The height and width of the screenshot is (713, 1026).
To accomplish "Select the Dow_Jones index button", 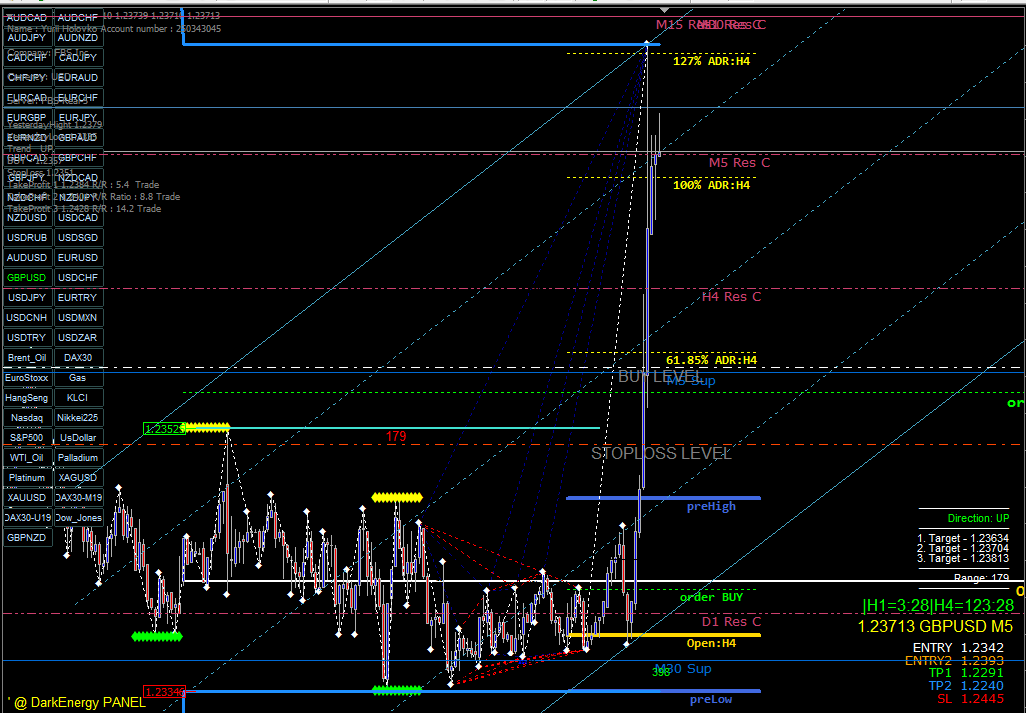I will 79,517.
